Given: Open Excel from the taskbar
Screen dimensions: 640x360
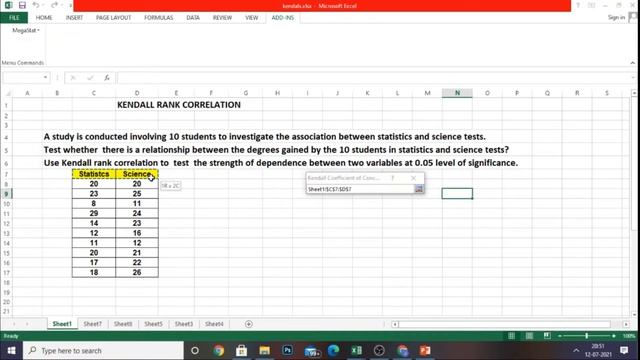Looking at the screenshot, I should coord(356,351).
